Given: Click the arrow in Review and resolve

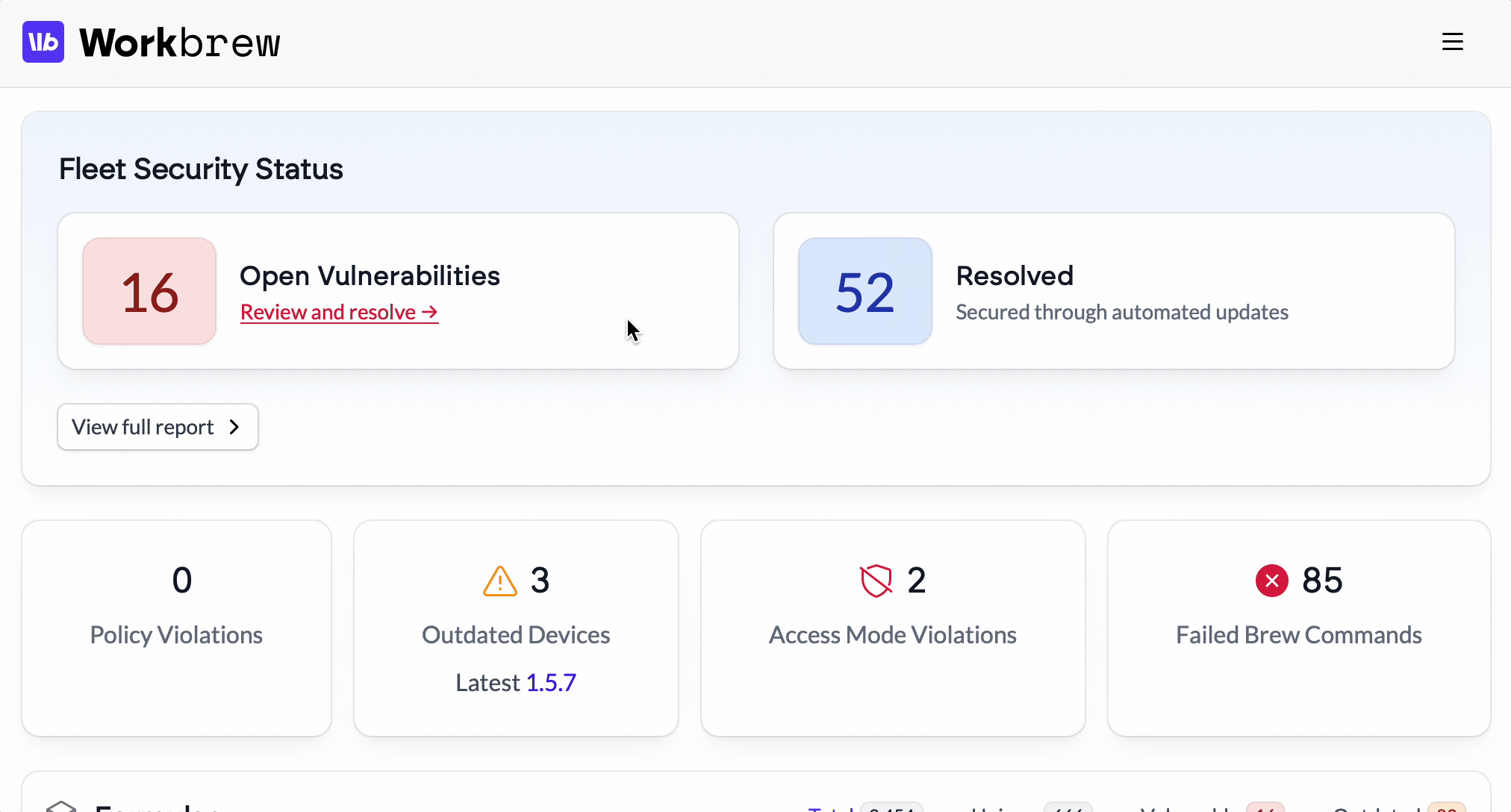Looking at the screenshot, I should coord(429,312).
